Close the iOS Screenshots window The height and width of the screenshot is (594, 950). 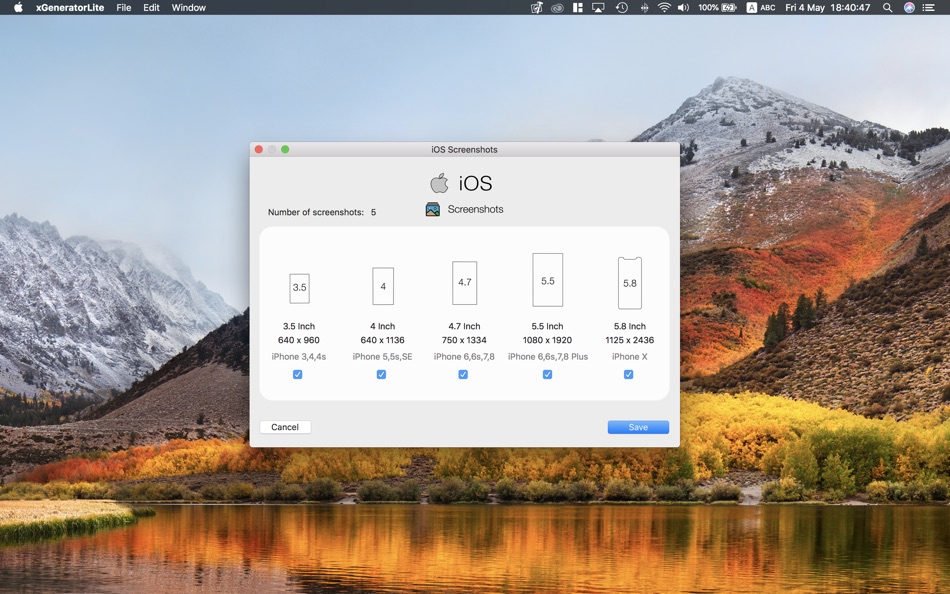259,149
